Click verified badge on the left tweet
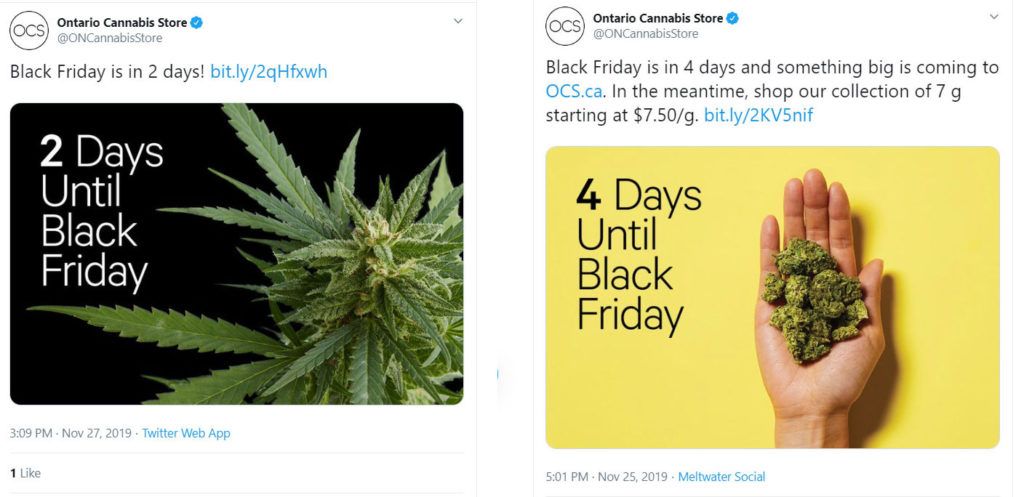This screenshot has height=497, width=1024. click(197, 23)
